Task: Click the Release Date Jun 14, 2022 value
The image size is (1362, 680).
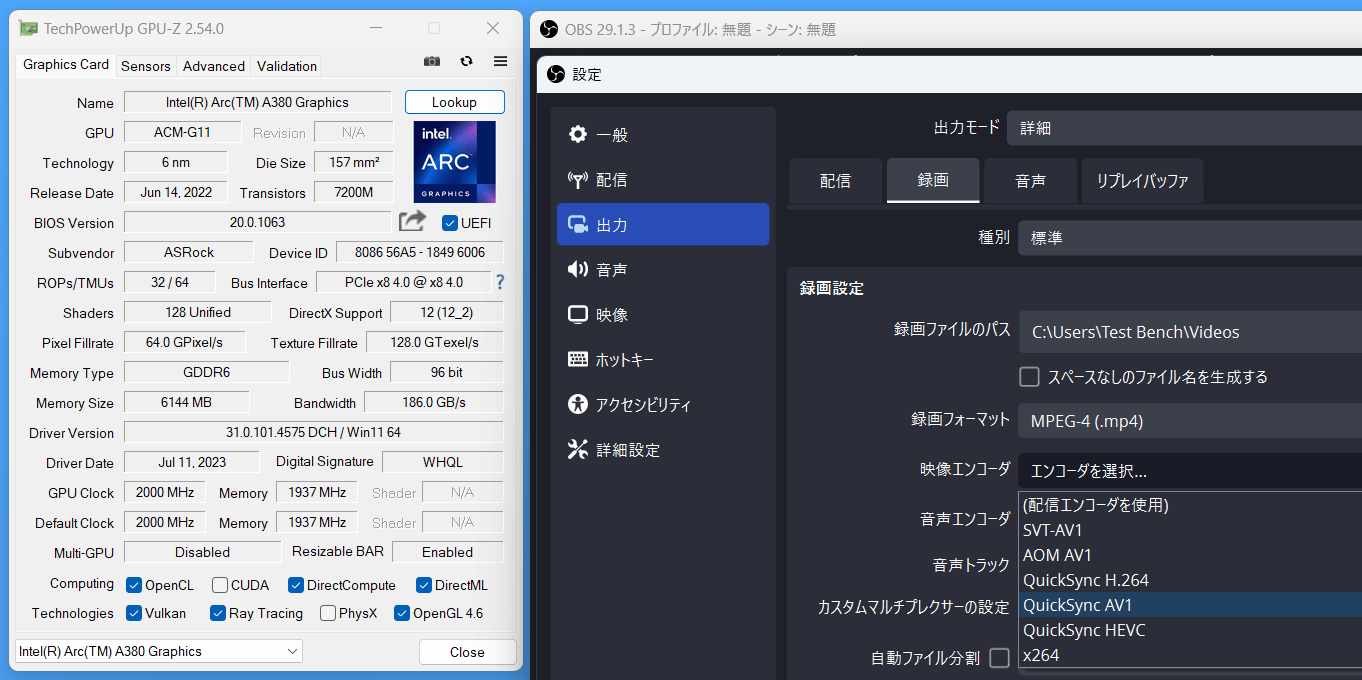Action: [x=176, y=192]
